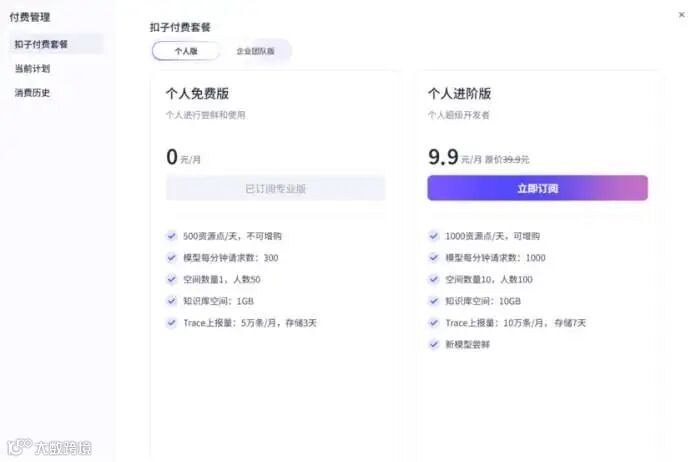Click the text 知识库空间：1GB
Screen dimensions: 692x462
coord(218,301)
